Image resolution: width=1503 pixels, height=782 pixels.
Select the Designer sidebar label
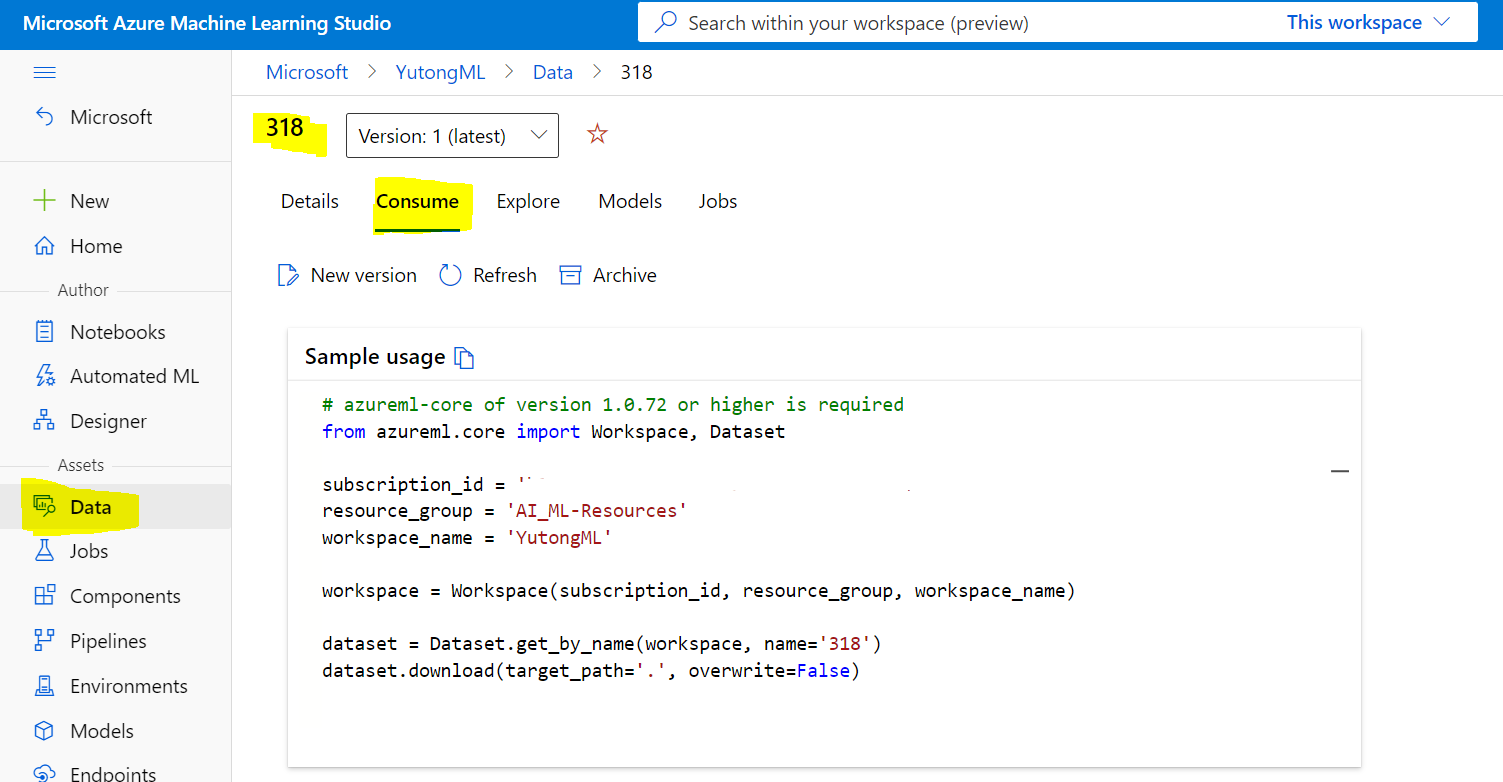(x=108, y=421)
